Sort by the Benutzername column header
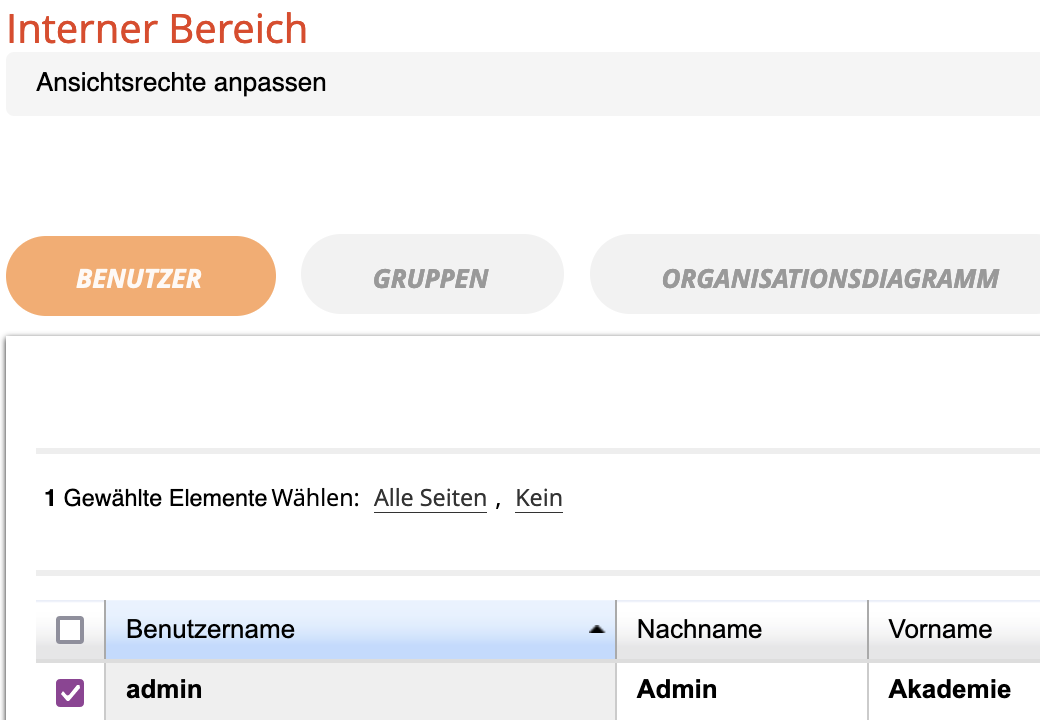 (210, 630)
